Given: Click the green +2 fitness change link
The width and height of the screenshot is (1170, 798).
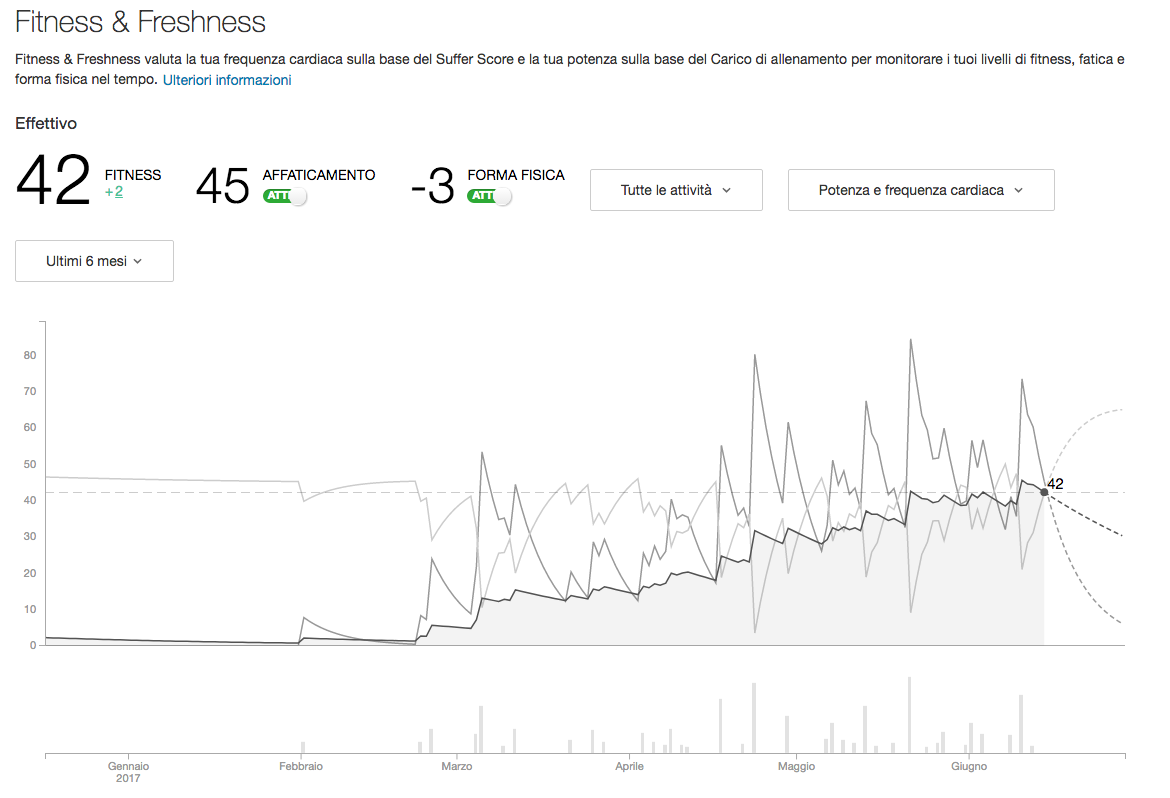Looking at the screenshot, I should pos(114,192).
